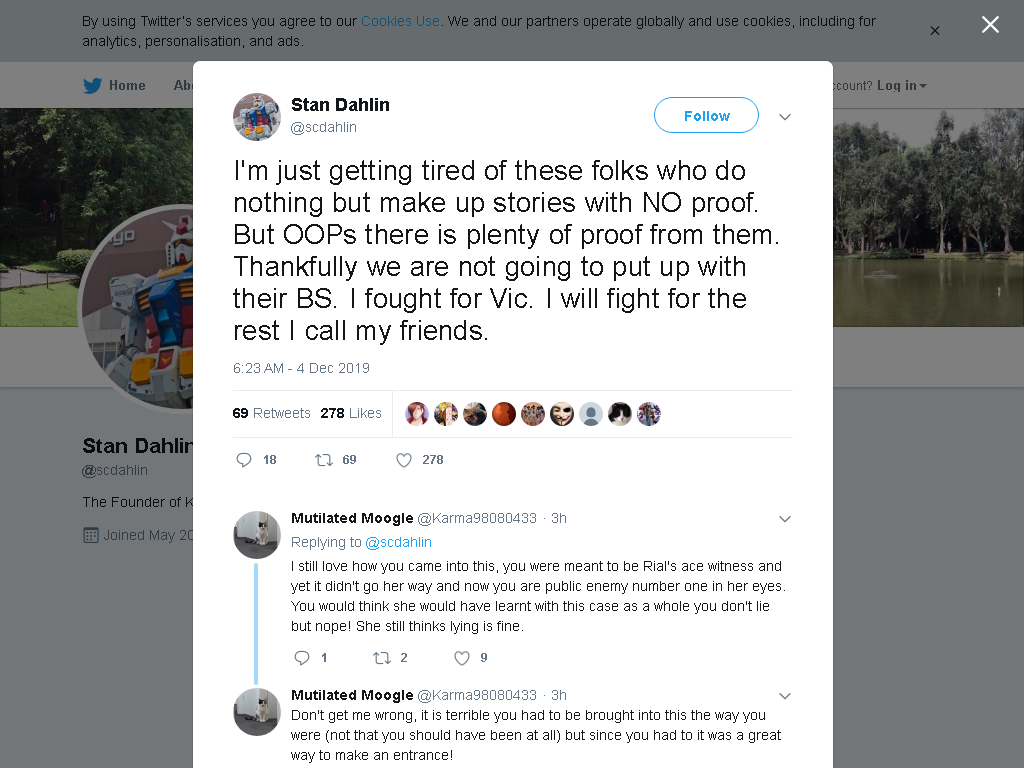Open the first liker's avatar thumbnail
Viewport: 1024px width, 768px height.
417,414
